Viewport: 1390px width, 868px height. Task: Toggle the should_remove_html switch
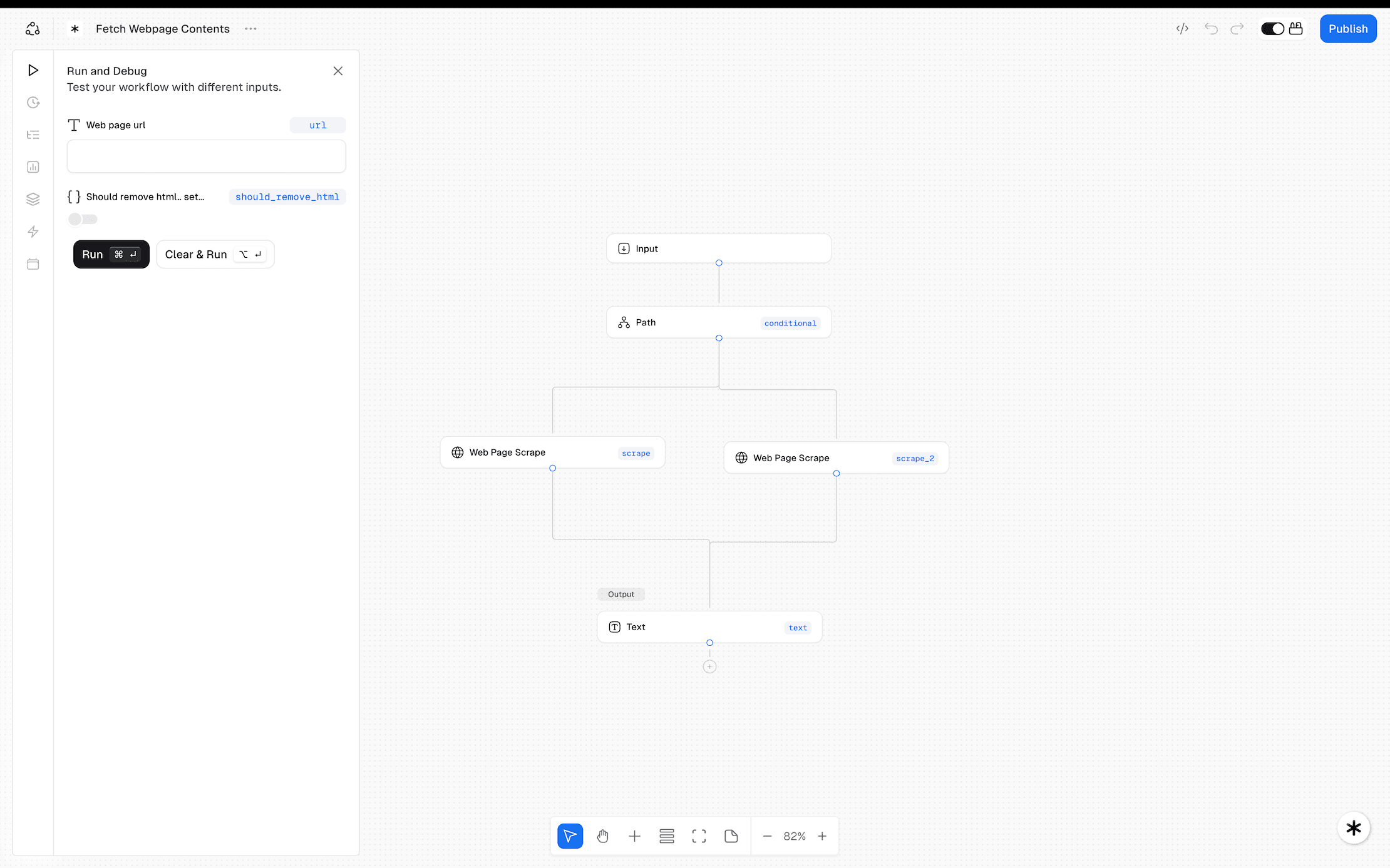tap(83, 219)
